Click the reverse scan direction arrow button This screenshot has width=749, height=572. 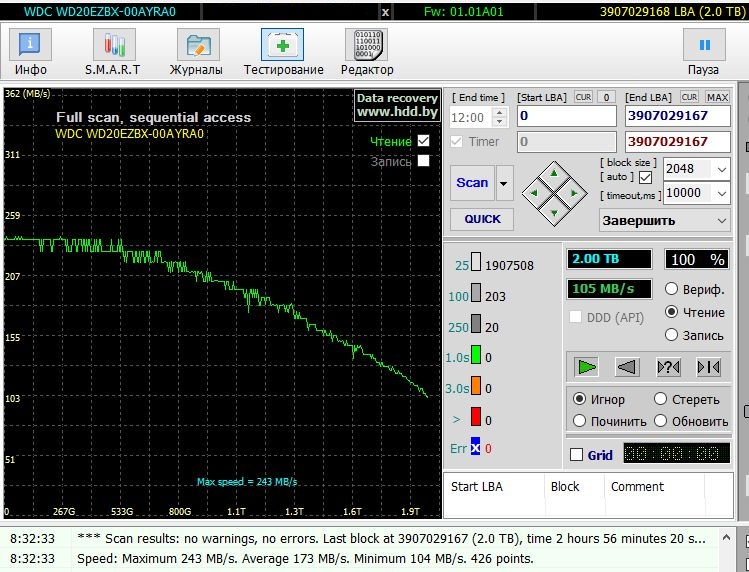point(627,367)
